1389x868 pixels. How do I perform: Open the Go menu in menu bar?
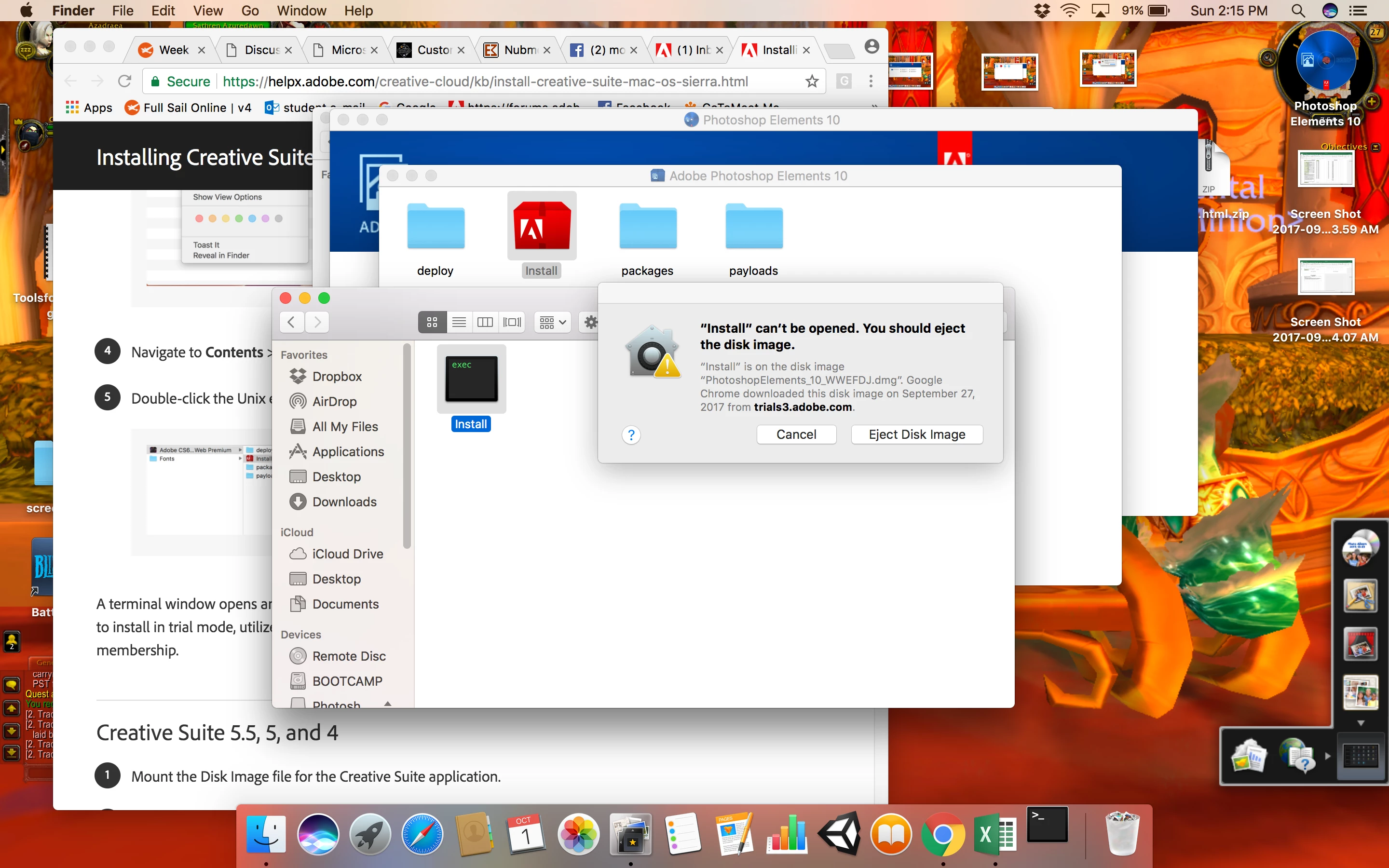[x=250, y=11]
